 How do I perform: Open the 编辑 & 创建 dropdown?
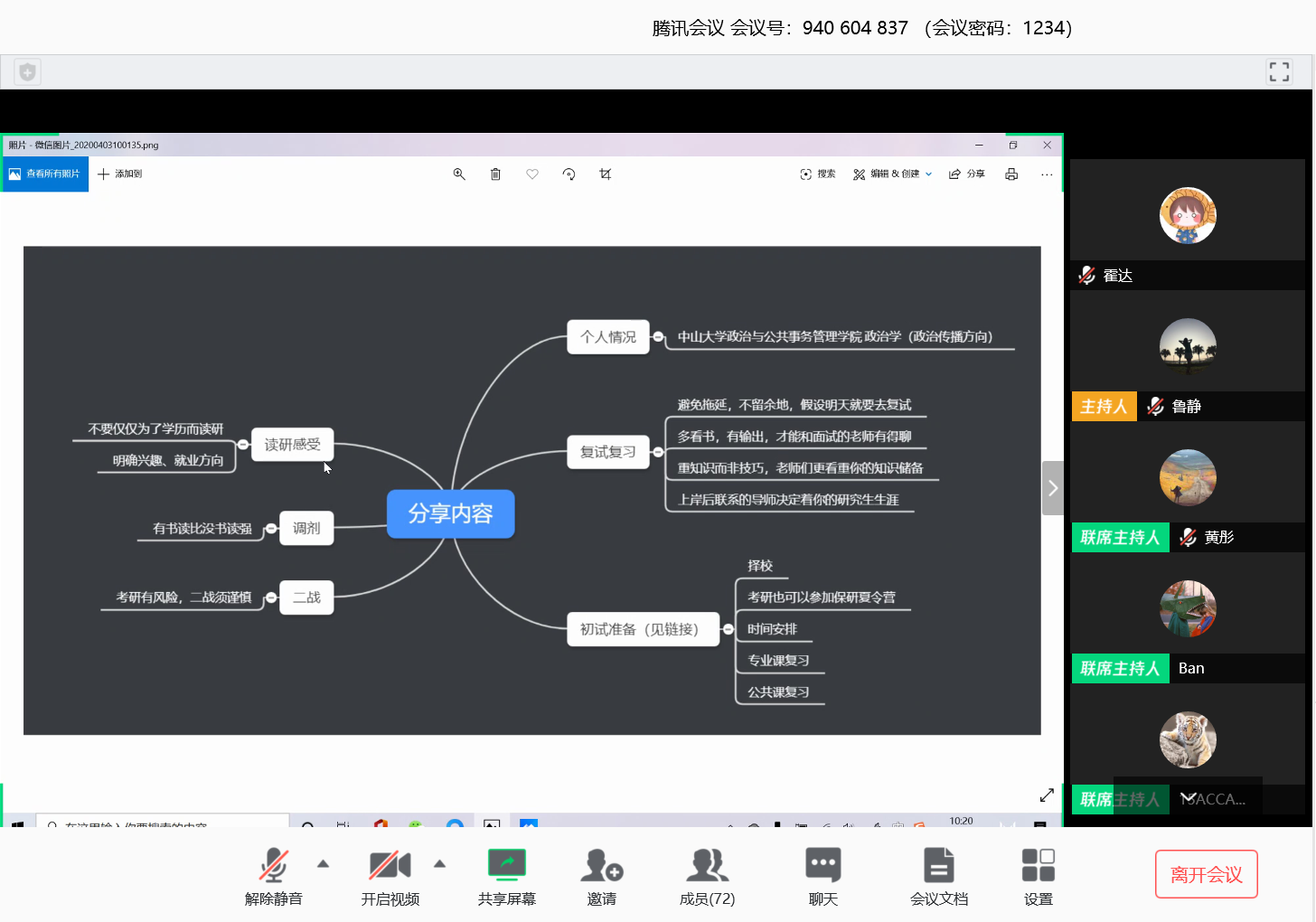[x=892, y=174]
